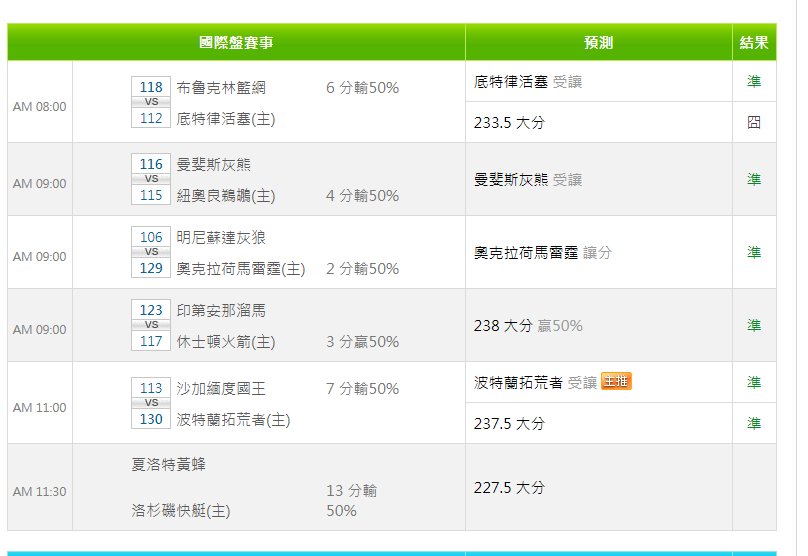
Task: Open the 洛杉磯快艇(主) team link
Action: pyautogui.click(x=181, y=510)
